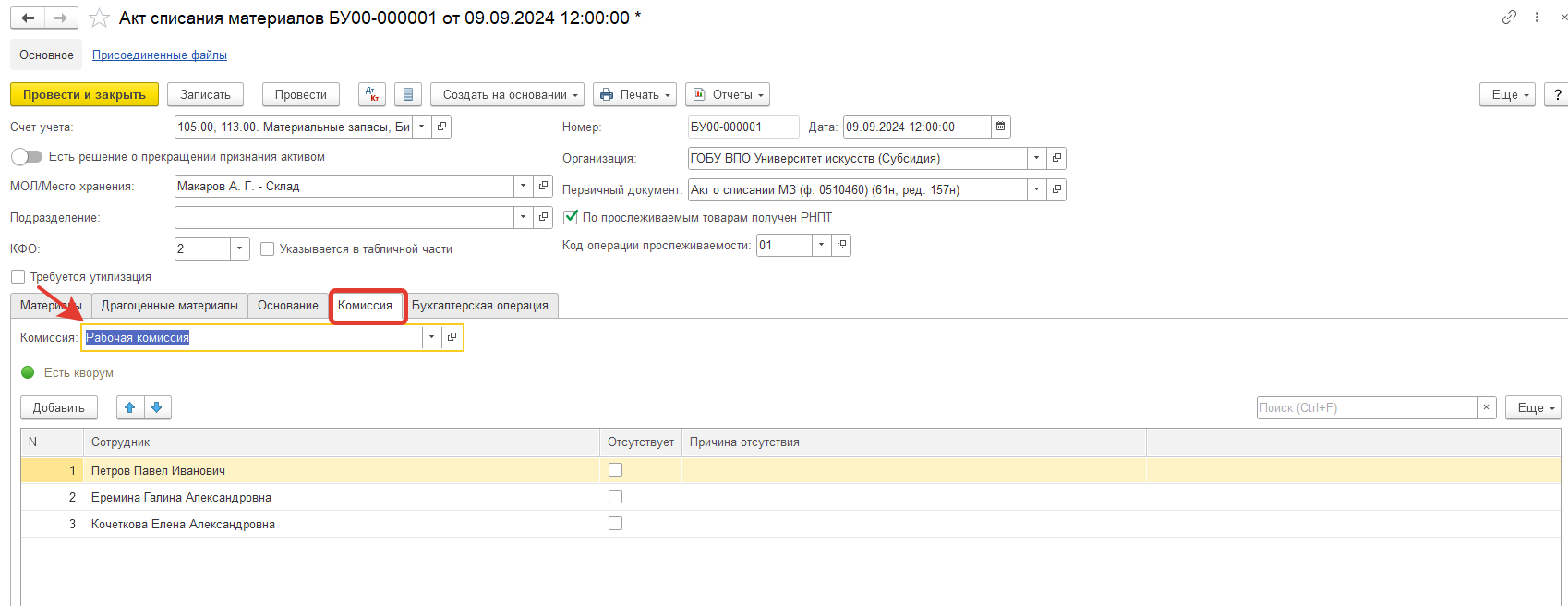
Task: Click the document structure list icon
Action: [408, 95]
